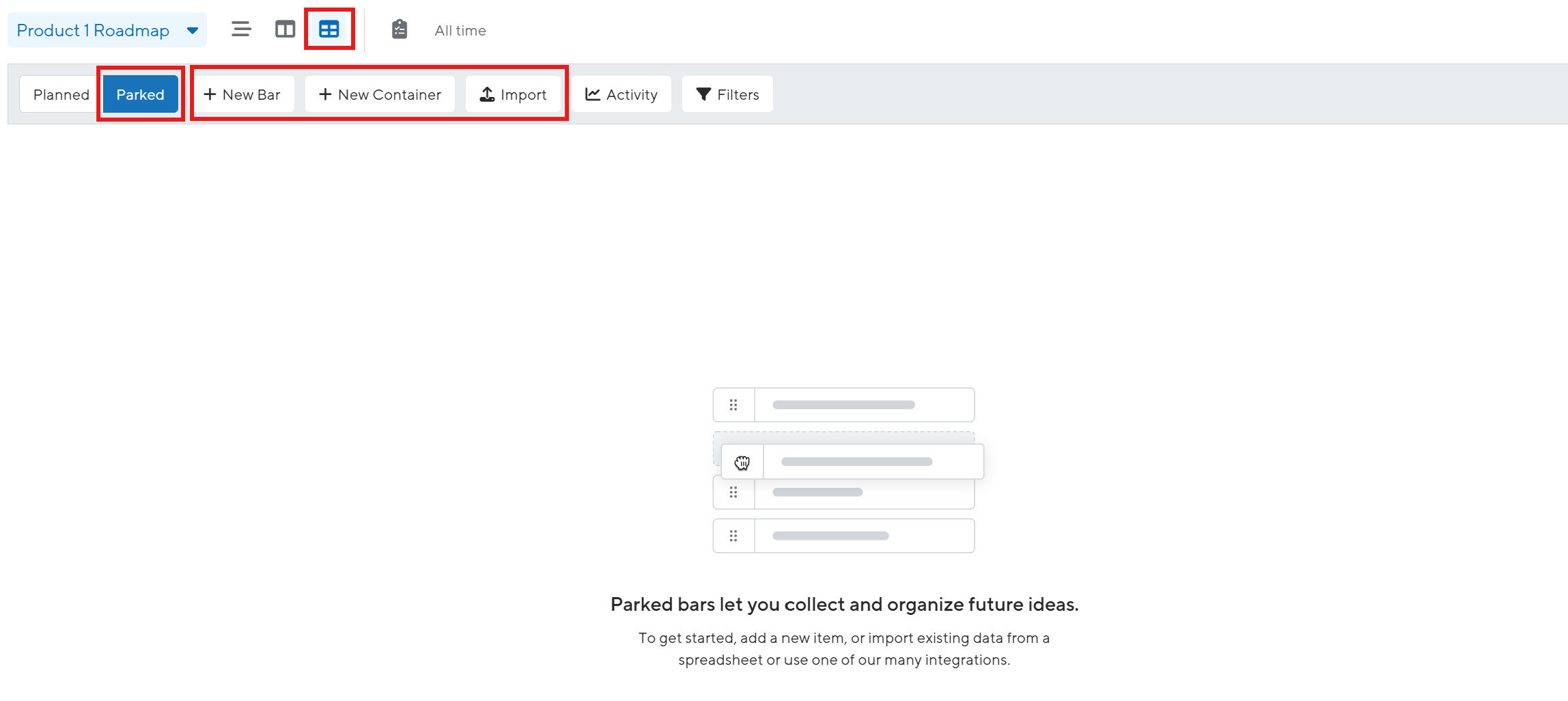
Task: Toggle to the Planned view
Action: coord(61,94)
